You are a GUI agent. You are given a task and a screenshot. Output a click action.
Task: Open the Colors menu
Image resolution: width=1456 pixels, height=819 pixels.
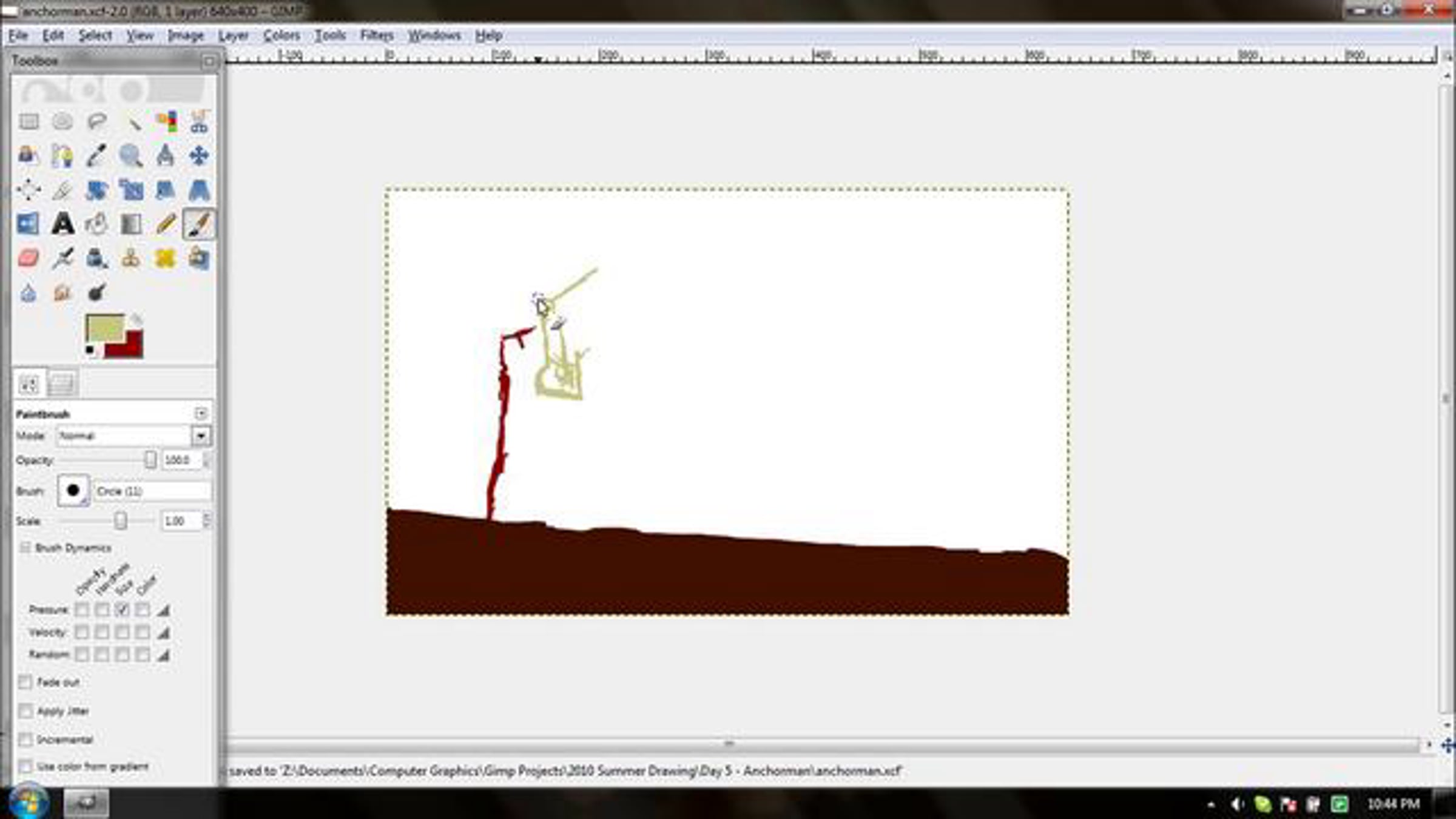coord(281,35)
